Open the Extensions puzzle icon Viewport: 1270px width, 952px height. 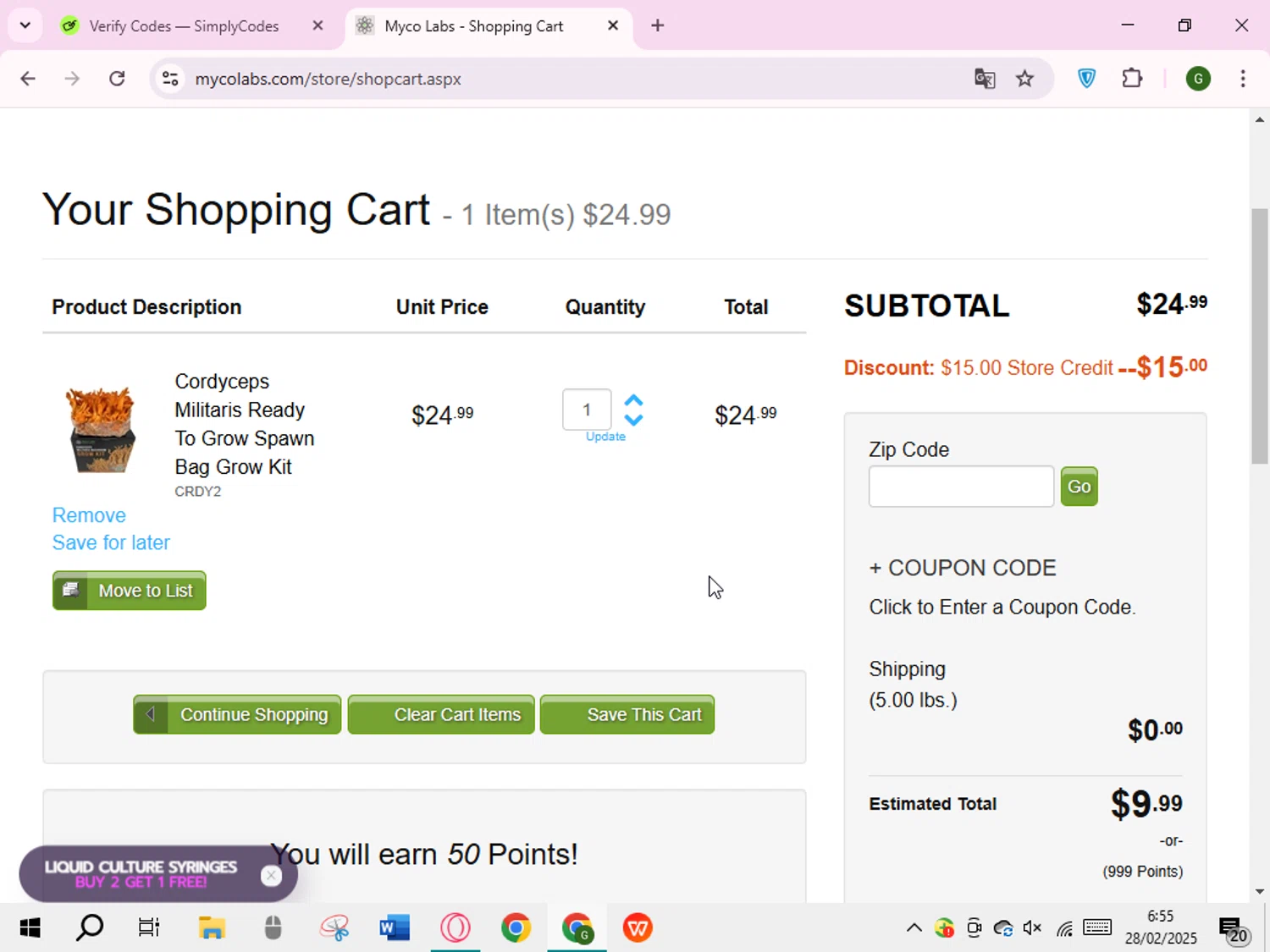pos(1132,79)
